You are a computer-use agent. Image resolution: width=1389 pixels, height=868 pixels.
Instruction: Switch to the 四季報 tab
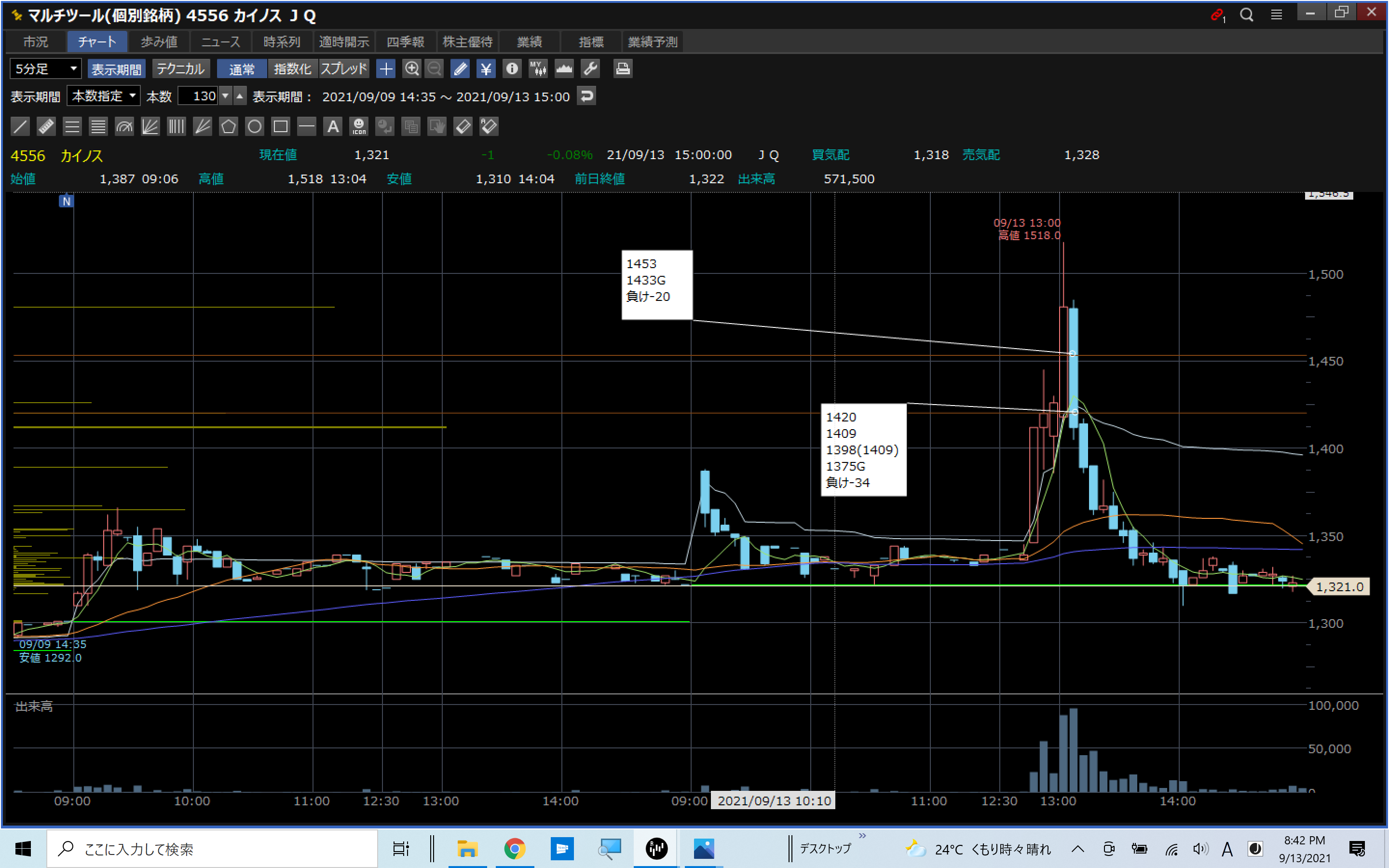(405, 42)
